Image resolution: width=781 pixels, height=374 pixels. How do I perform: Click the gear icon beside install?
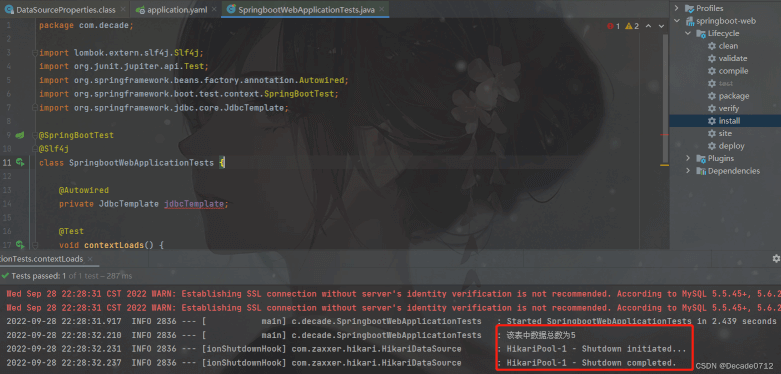pos(712,121)
